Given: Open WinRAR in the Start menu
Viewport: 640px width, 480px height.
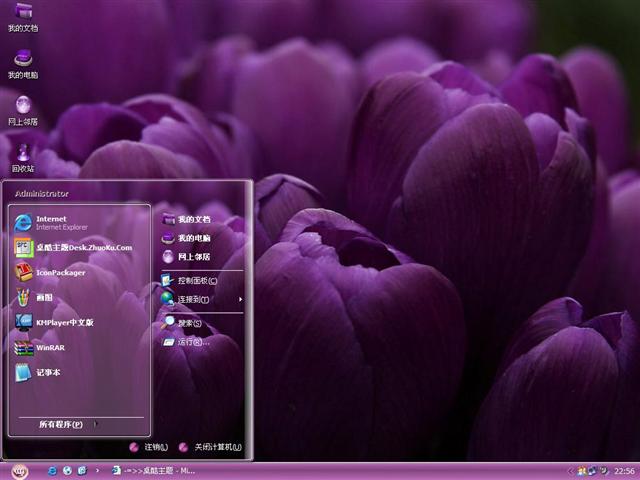Looking at the screenshot, I should (50, 348).
